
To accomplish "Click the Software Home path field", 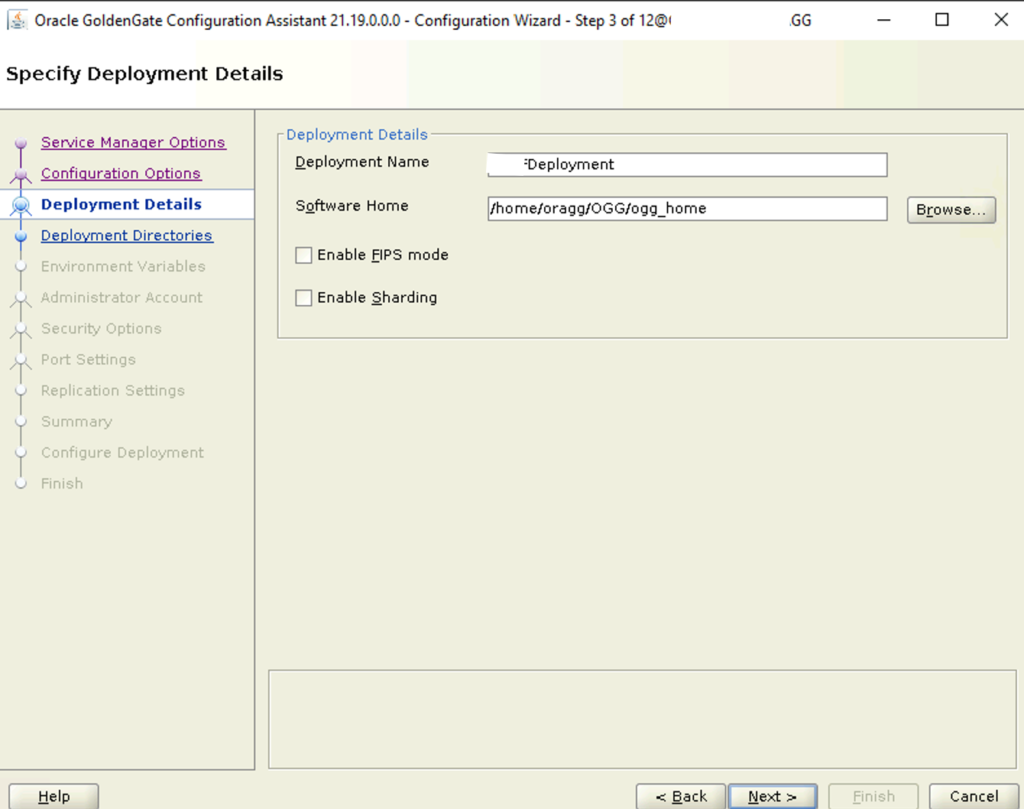I will pos(687,209).
